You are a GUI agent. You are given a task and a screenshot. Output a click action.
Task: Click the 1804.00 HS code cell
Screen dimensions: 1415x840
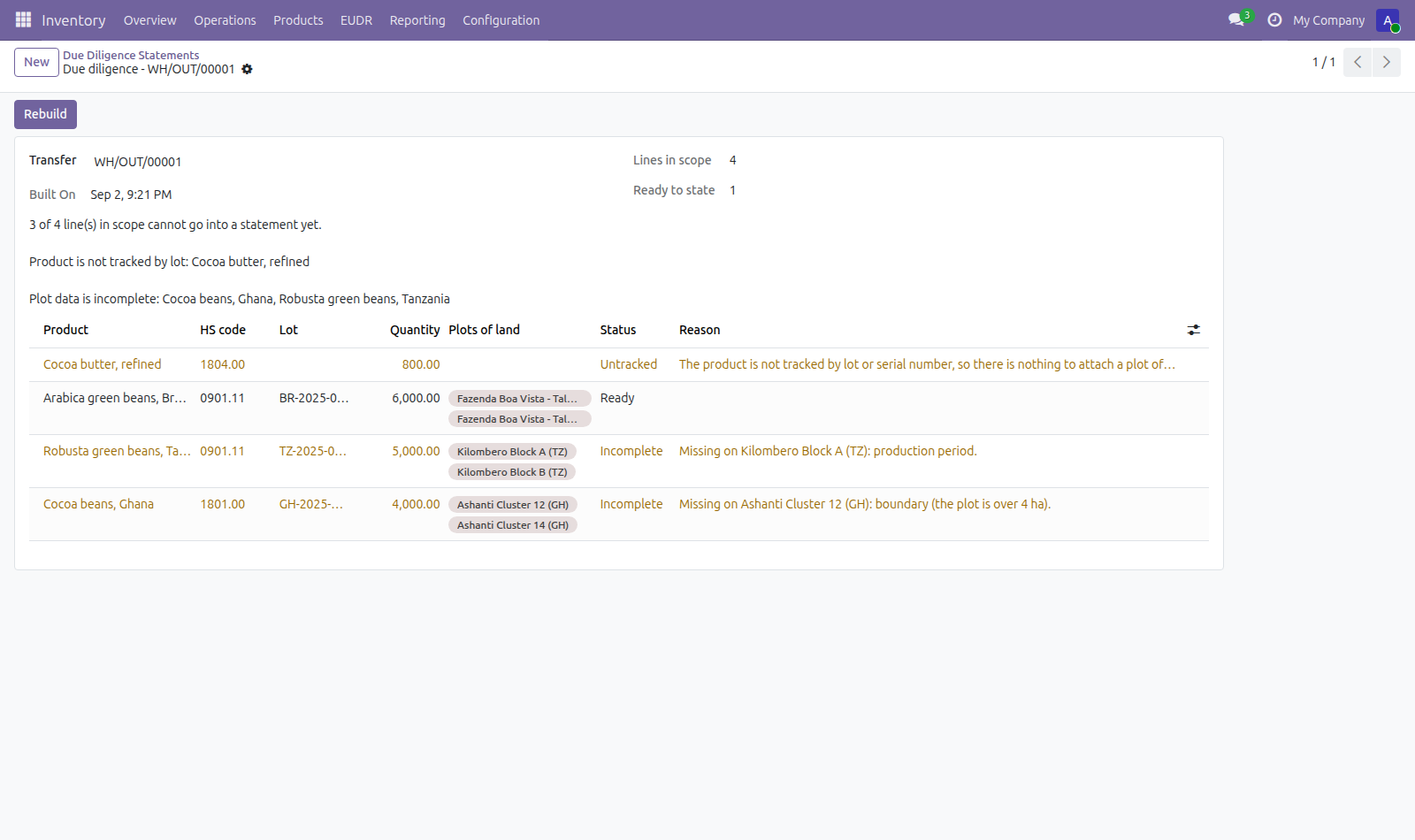coord(223,364)
